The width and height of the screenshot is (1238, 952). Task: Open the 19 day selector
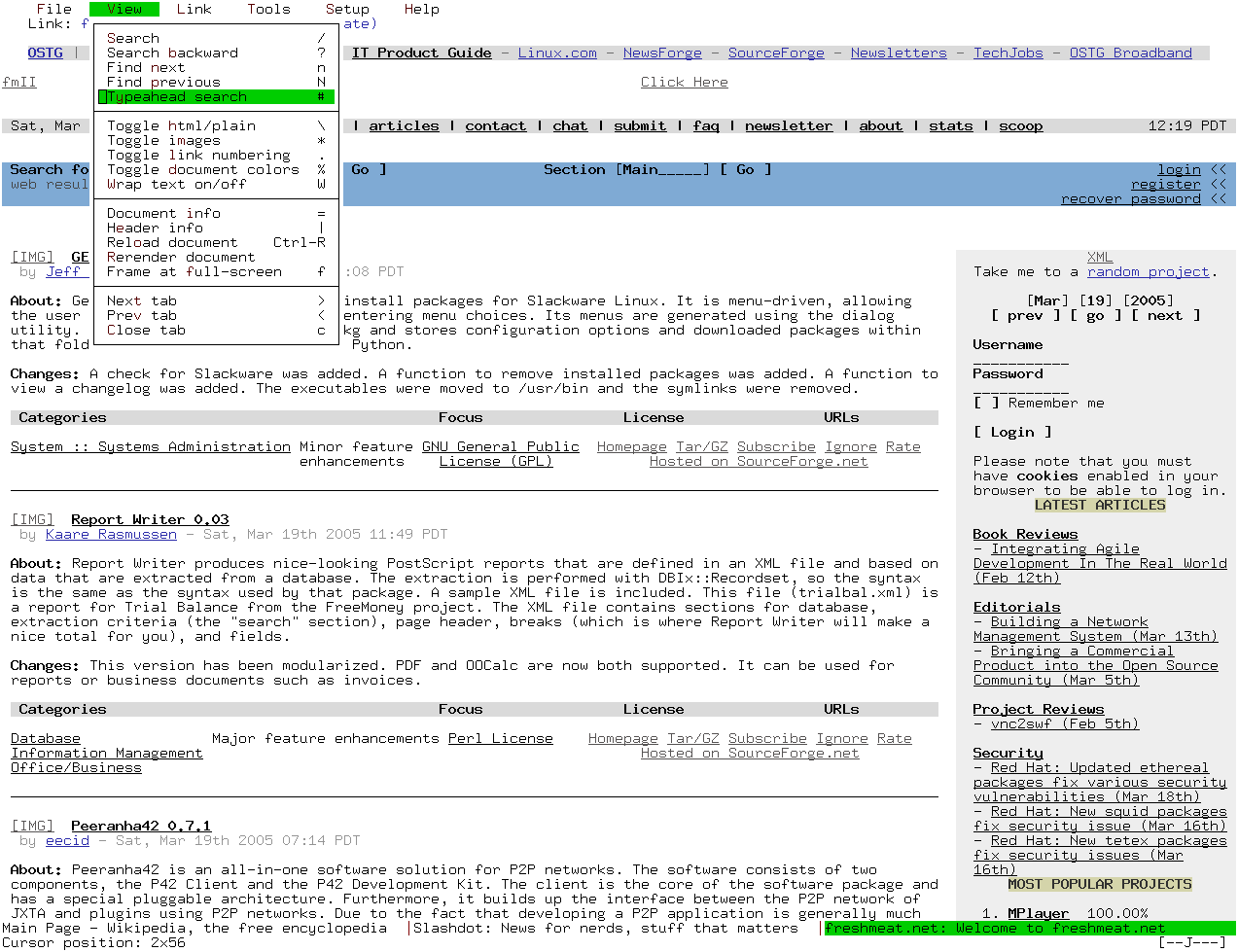(1095, 301)
